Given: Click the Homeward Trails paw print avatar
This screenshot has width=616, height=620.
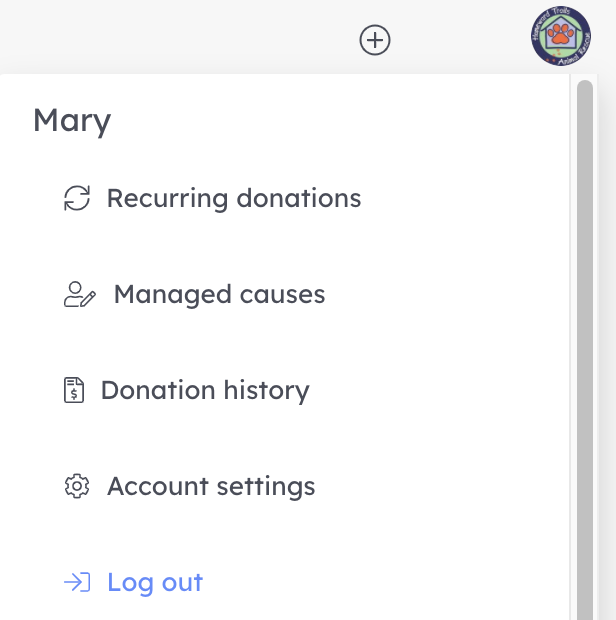Looking at the screenshot, I should [x=561, y=36].
